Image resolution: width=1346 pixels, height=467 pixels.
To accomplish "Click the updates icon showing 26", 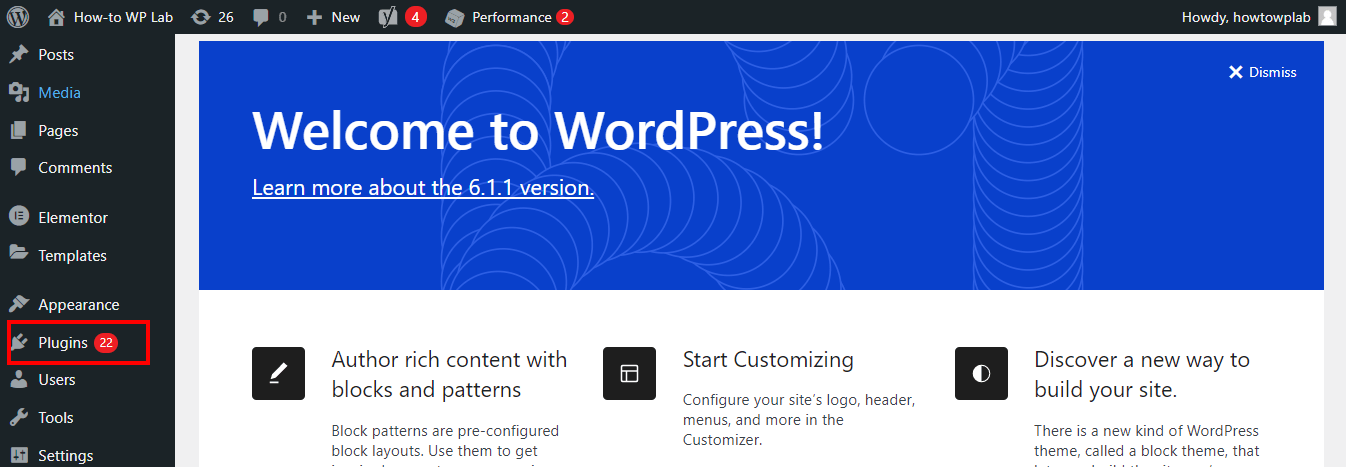I will click(x=201, y=17).
